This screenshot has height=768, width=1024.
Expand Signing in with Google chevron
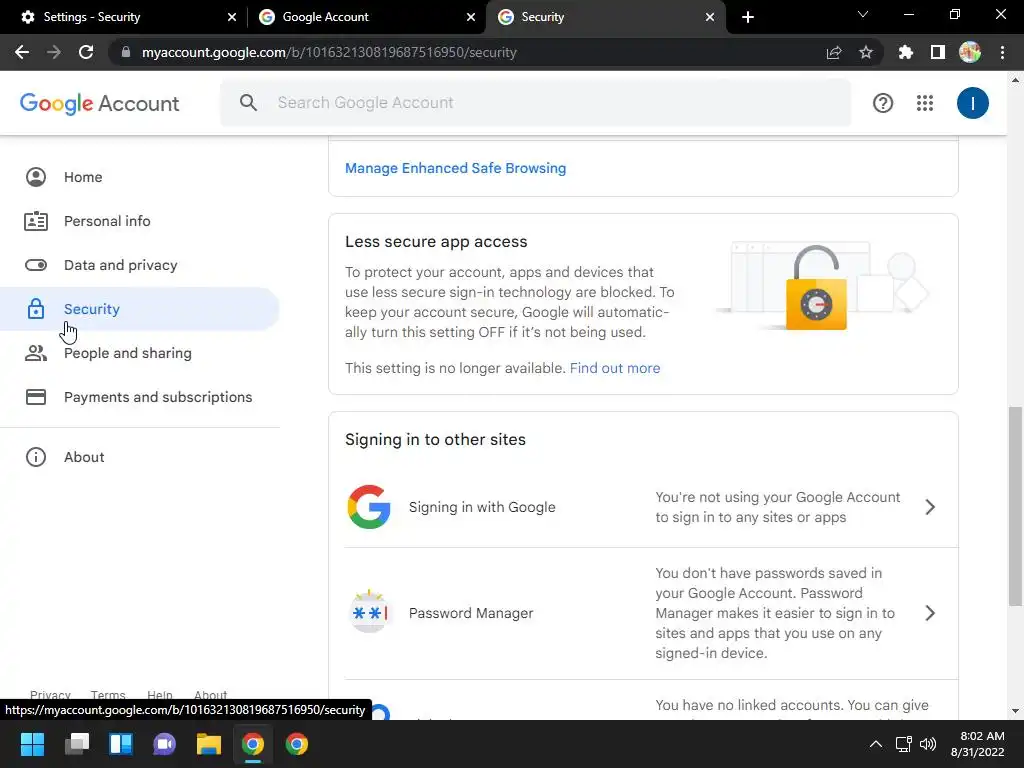(x=930, y=507)
